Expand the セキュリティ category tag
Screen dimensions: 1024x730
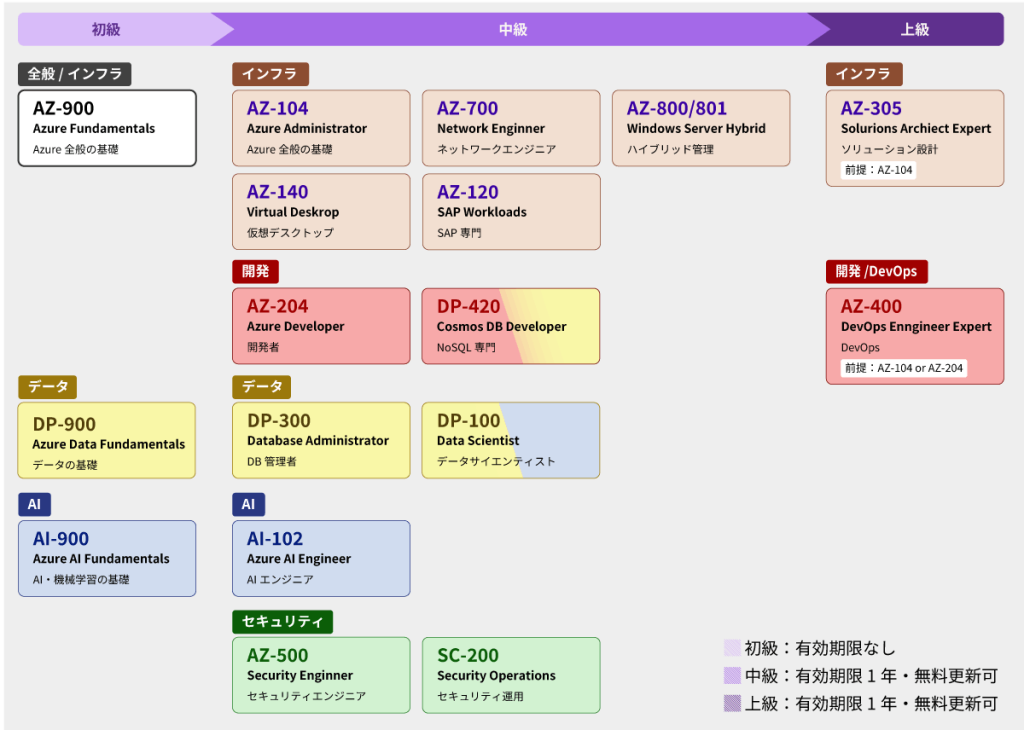[x=281, y=621]
